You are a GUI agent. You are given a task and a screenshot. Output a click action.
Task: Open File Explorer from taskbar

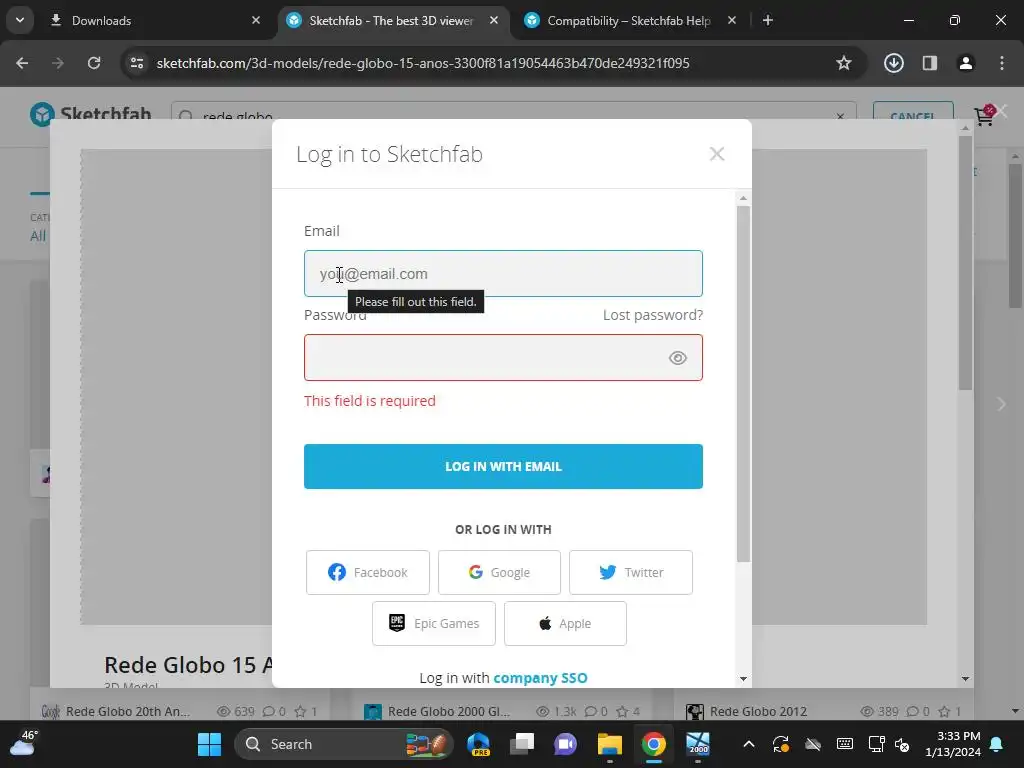point(610,744)
